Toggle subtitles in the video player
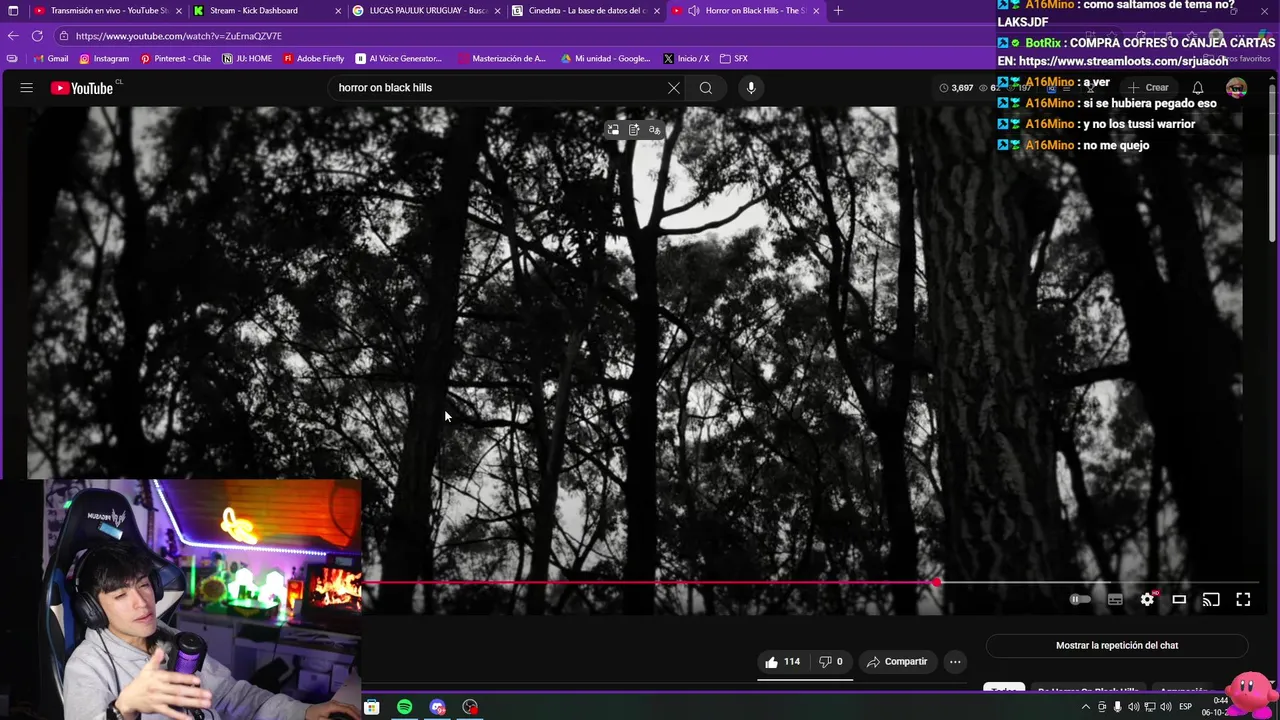 (x=1115, y=600)
